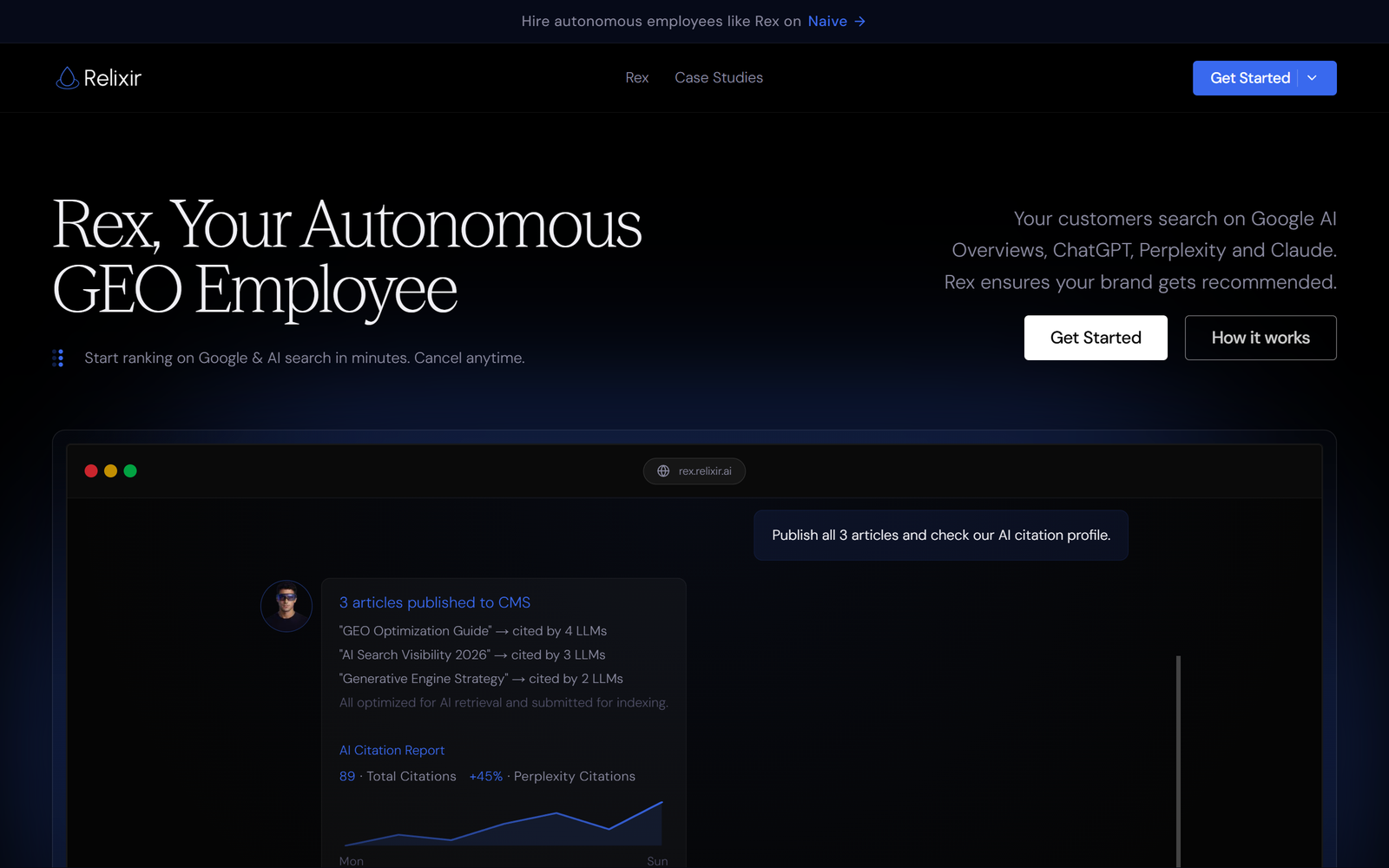The image size is (1389, 868).
Task: Click the "AI Search Visibility 2026" row
Action: [x=472, y=654]
